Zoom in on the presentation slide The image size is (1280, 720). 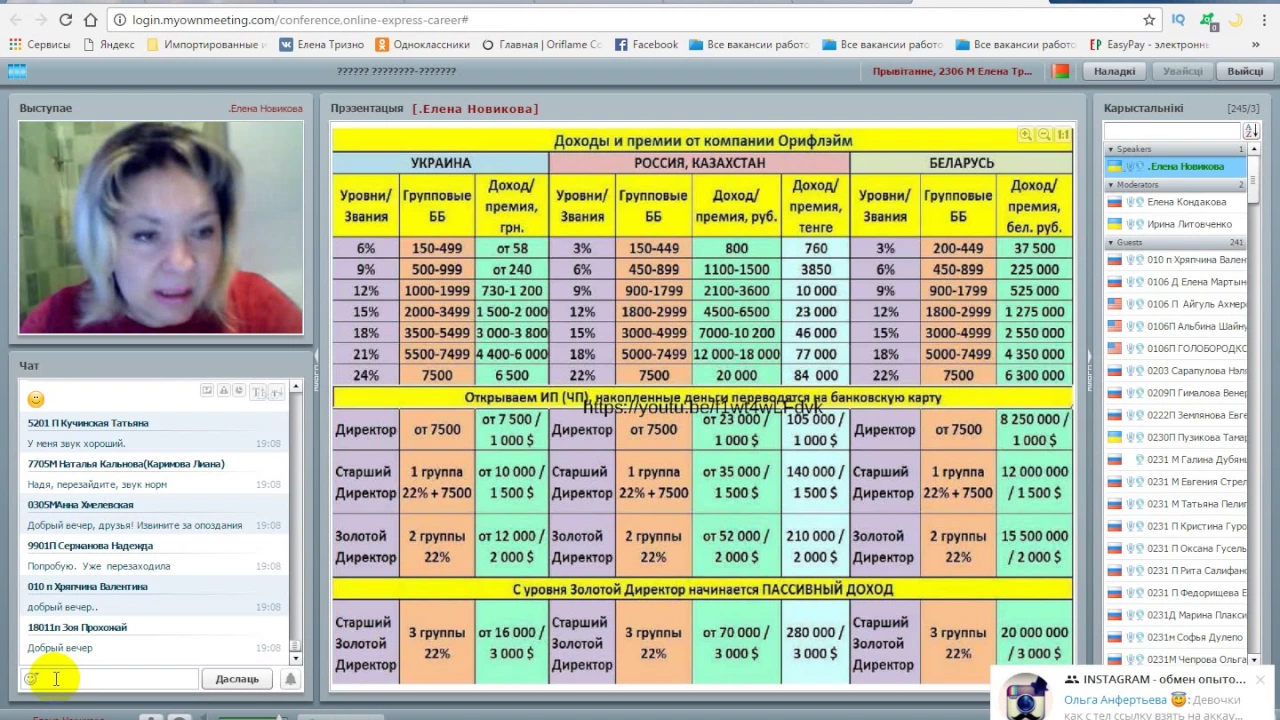tap(1026, 135)
